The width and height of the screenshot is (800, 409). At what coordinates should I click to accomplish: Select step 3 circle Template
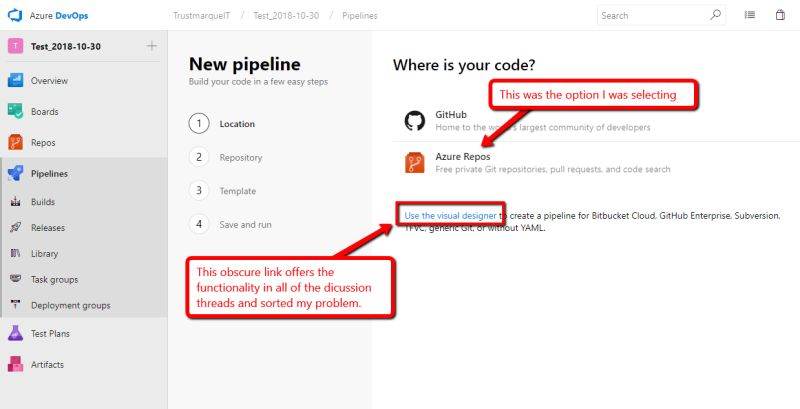pyautogui.click(x=199, y=191)
